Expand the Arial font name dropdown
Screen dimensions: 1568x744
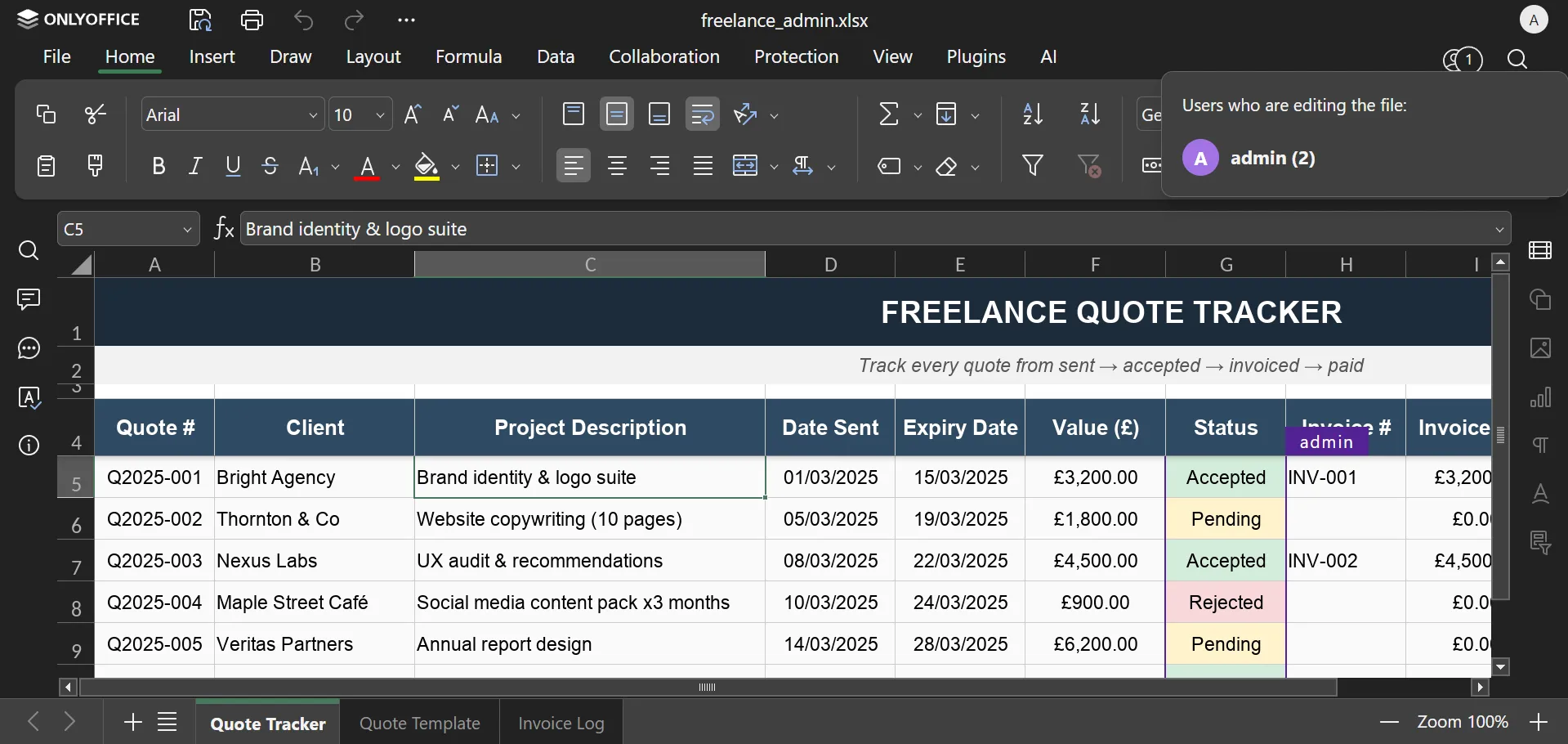pos(314,116)
